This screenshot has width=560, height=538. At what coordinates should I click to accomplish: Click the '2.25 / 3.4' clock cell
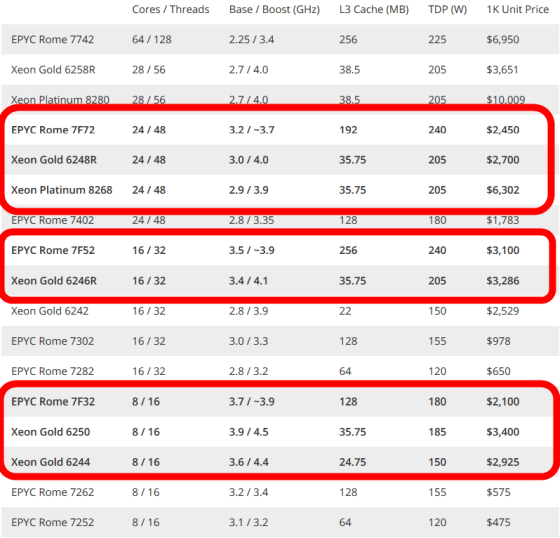coord(251,39)
